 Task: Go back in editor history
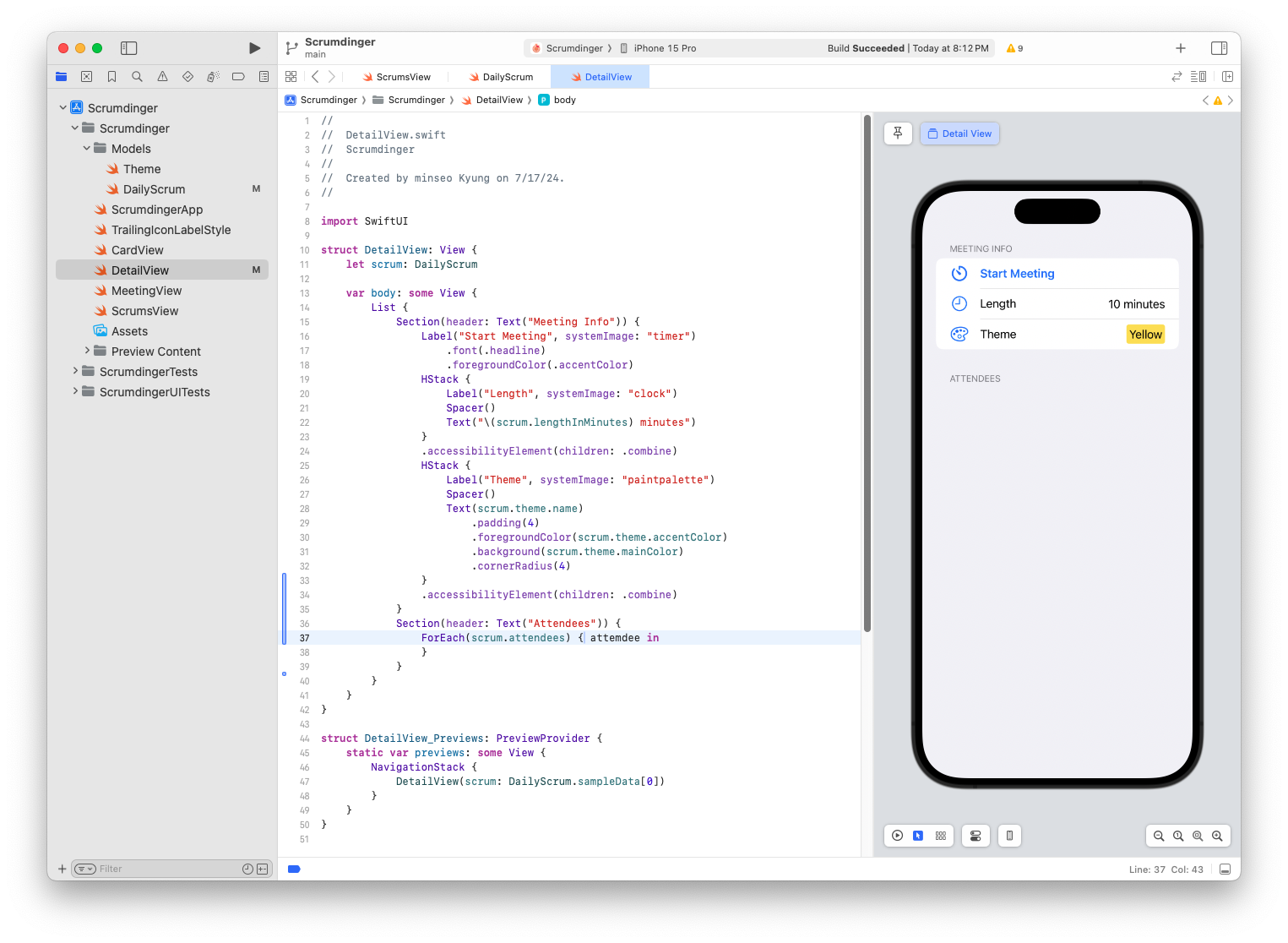(x=315, y=77)
